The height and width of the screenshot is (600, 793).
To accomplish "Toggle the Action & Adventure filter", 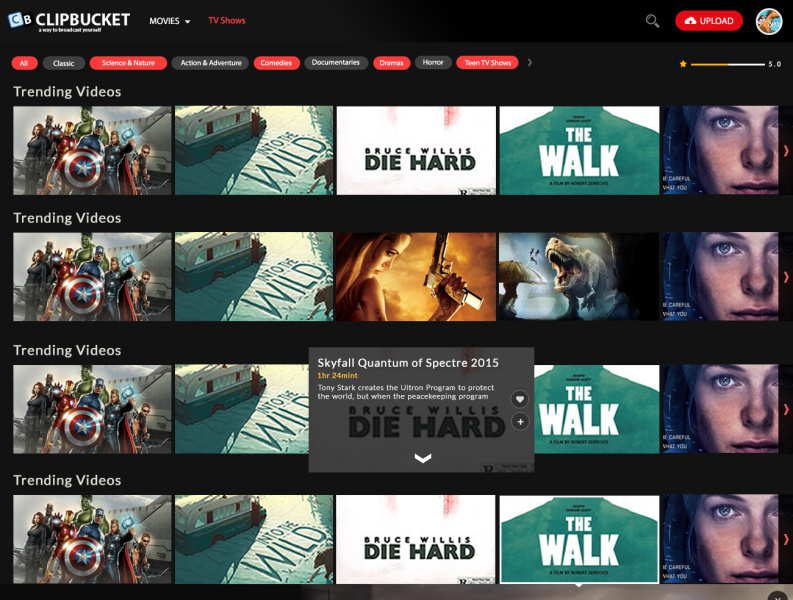I will click(211, 63).
